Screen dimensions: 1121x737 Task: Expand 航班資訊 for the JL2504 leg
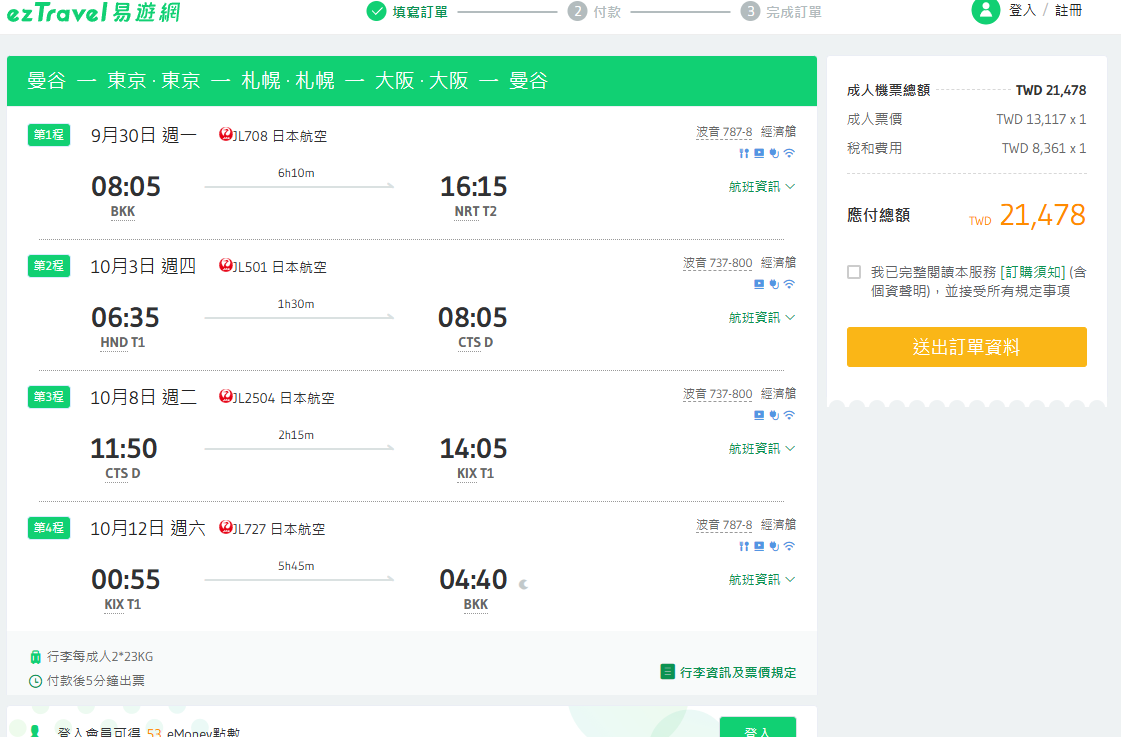[x=761, y=448]
